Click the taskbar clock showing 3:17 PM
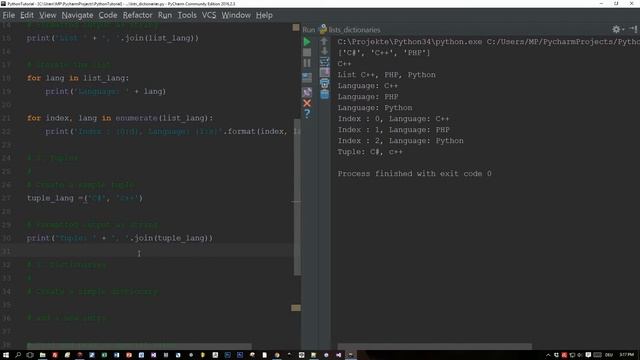640x360 pixels. (x=626, y=355)
